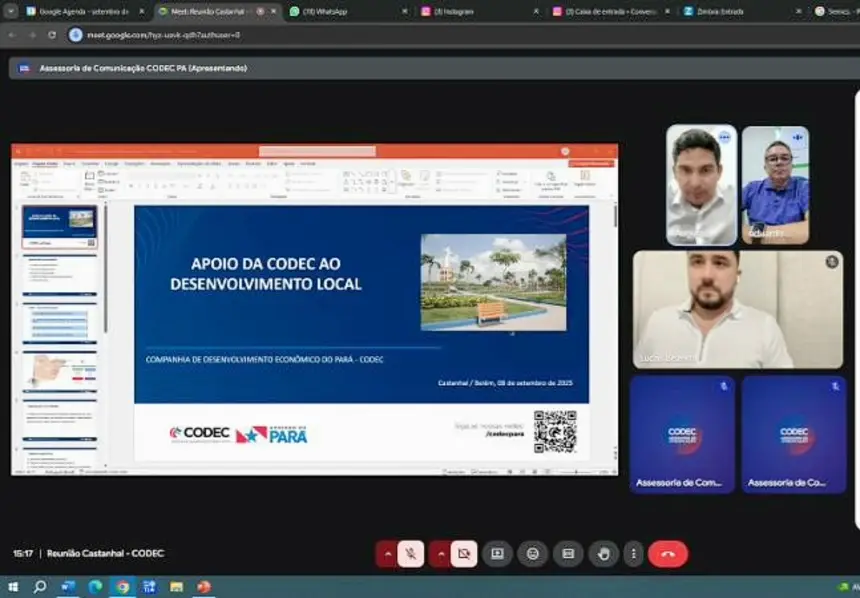The image size is (860, 598).
Task: Toggle closed captions in the call
Action: 568,554
